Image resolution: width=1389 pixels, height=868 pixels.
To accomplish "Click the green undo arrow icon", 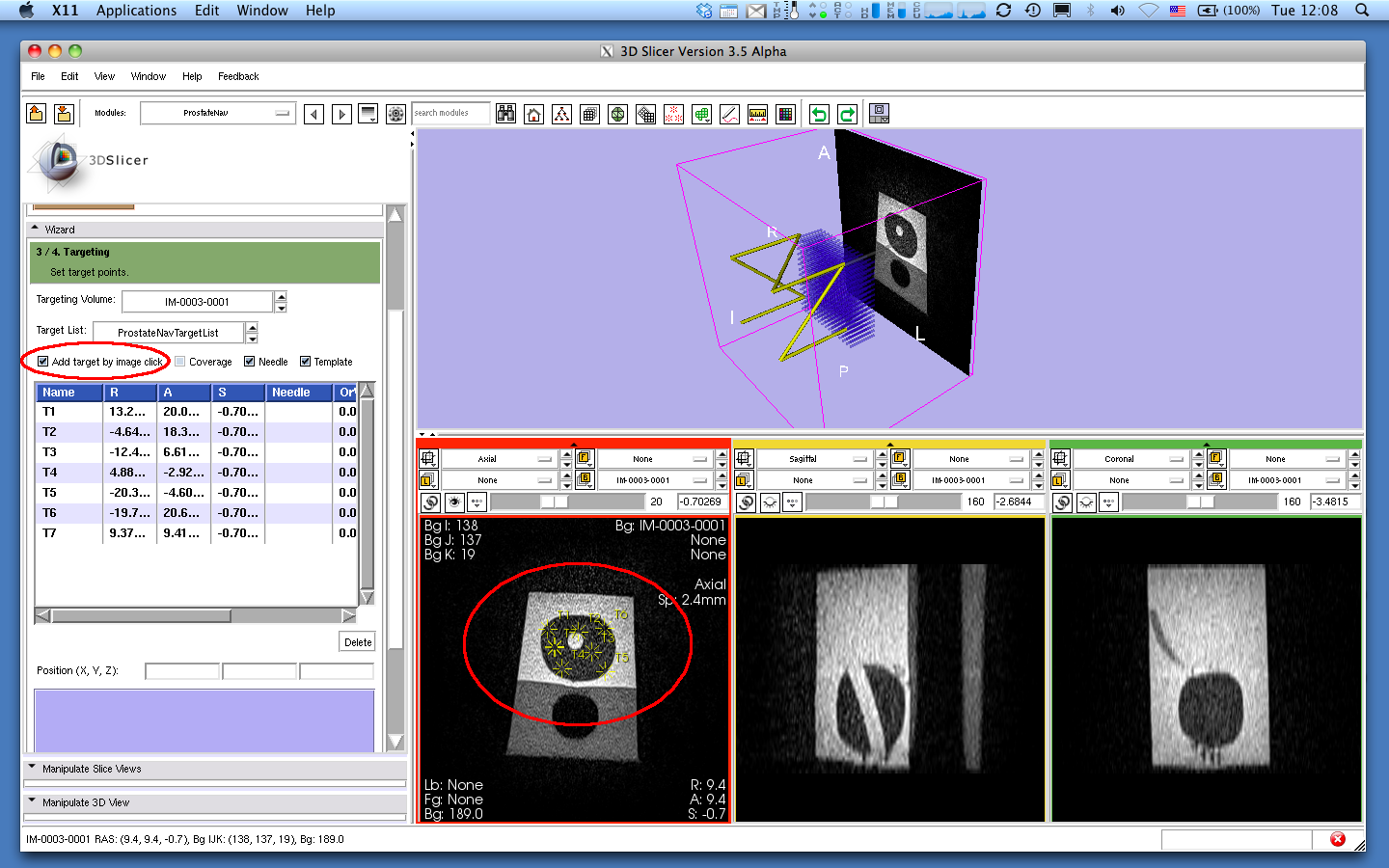I will point(819,114).
